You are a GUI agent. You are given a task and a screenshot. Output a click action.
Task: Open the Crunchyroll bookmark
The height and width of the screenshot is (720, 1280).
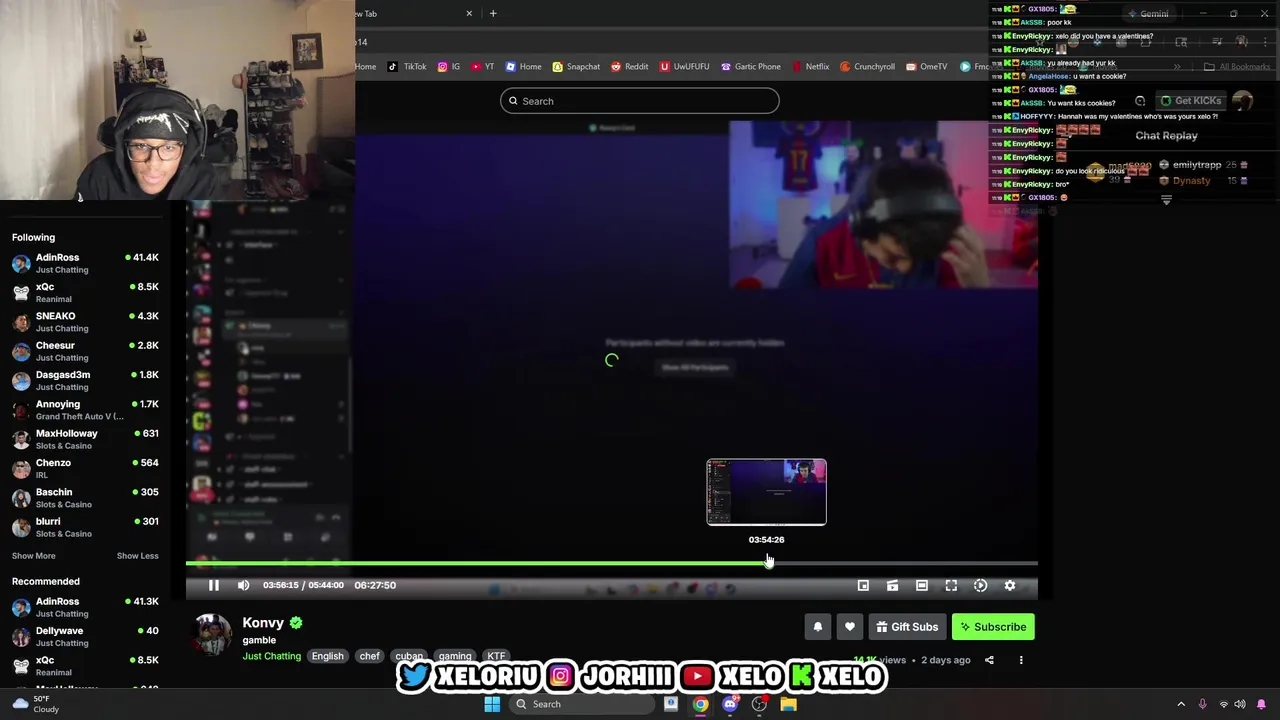[x=867, y=67]
